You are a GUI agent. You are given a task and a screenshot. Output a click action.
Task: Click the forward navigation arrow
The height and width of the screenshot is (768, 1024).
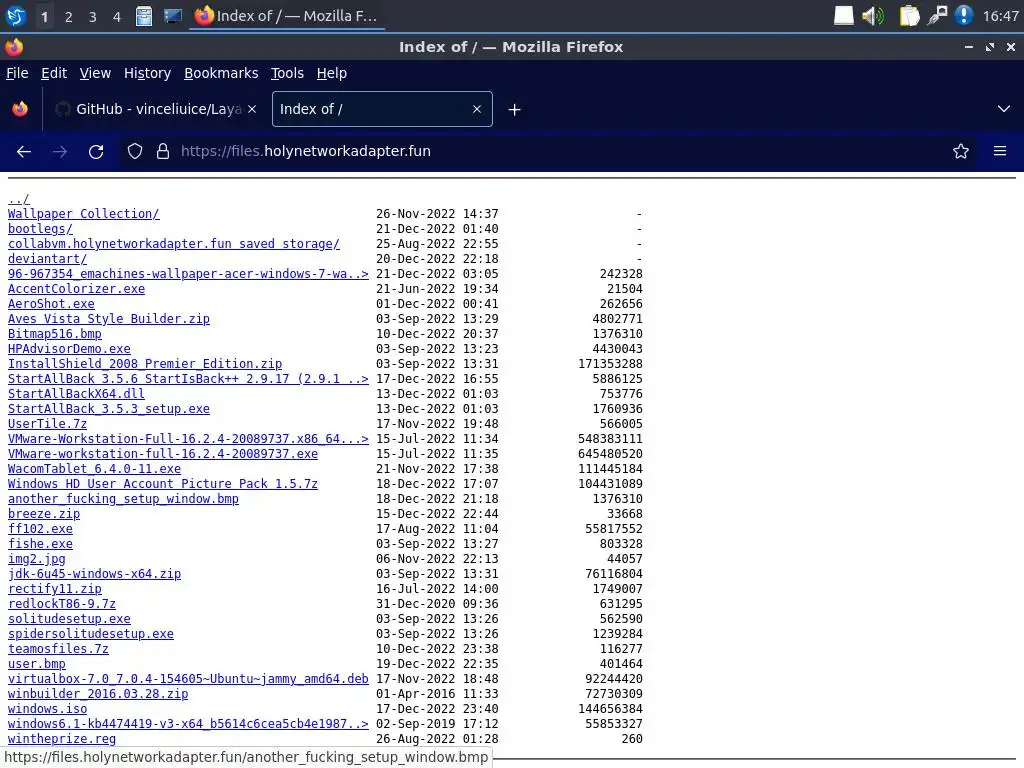point(60,152)
